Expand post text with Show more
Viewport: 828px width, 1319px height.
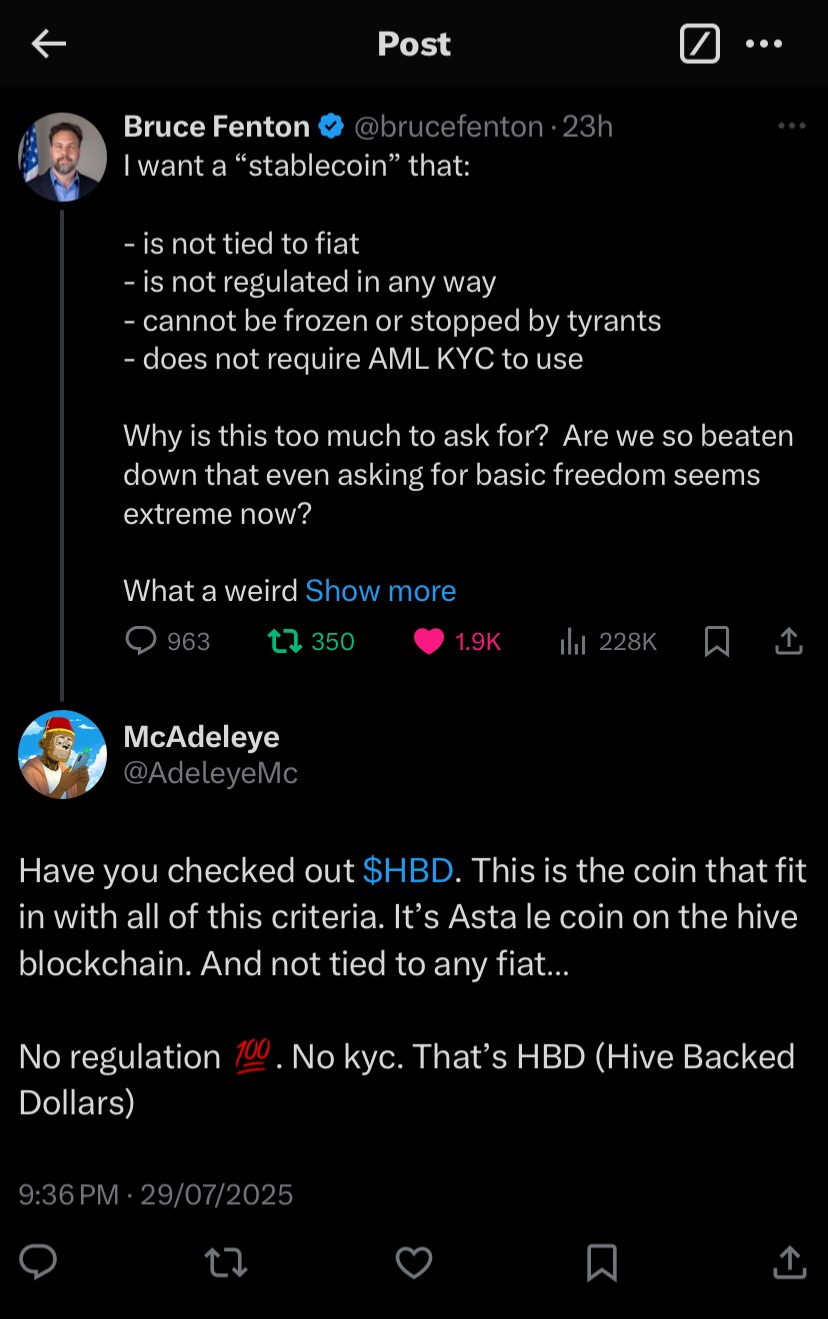coord(380,591)
